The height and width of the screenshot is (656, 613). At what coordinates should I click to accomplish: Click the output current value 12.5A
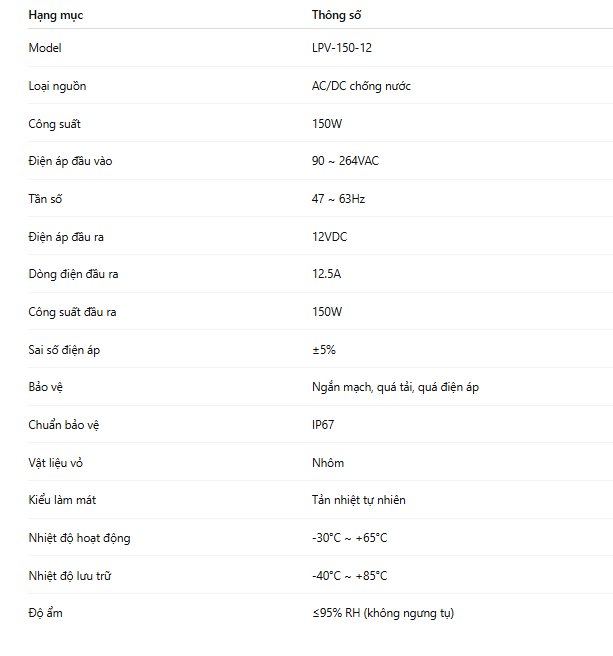(x=326, y=274)
